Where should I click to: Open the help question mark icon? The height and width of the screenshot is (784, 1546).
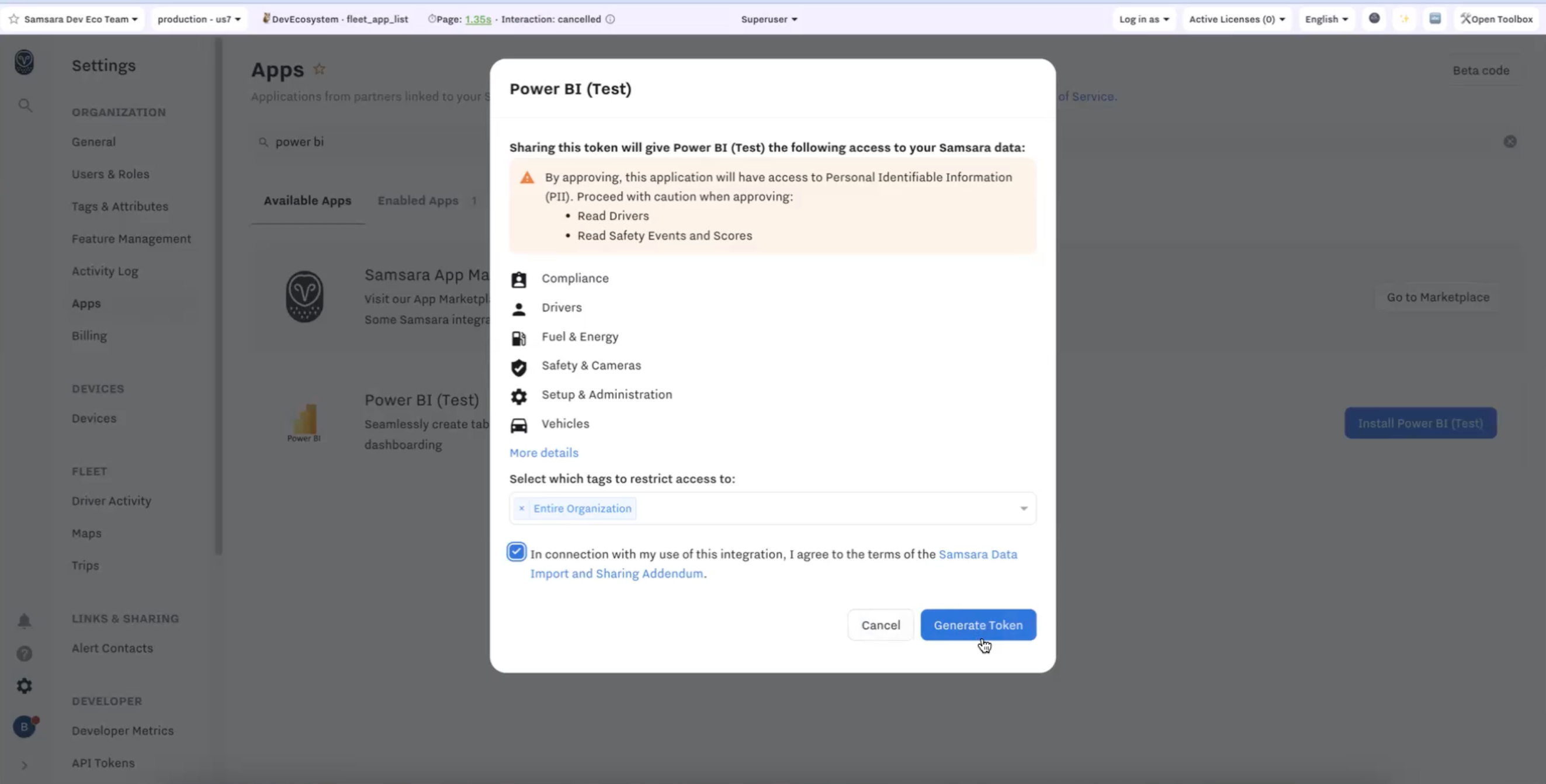point(24,653)
